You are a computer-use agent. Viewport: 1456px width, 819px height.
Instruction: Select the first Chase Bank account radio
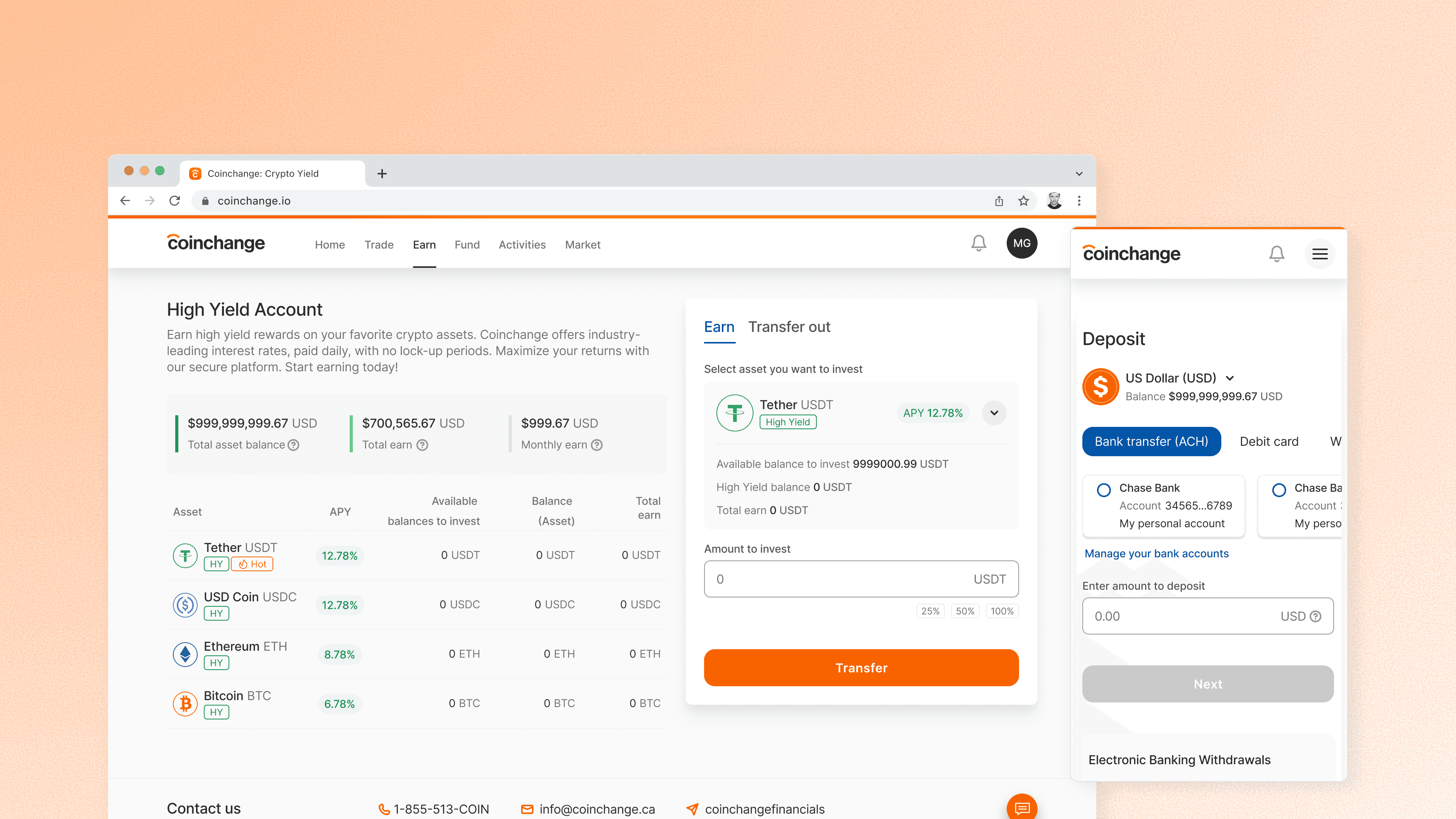click(1103, 490)
